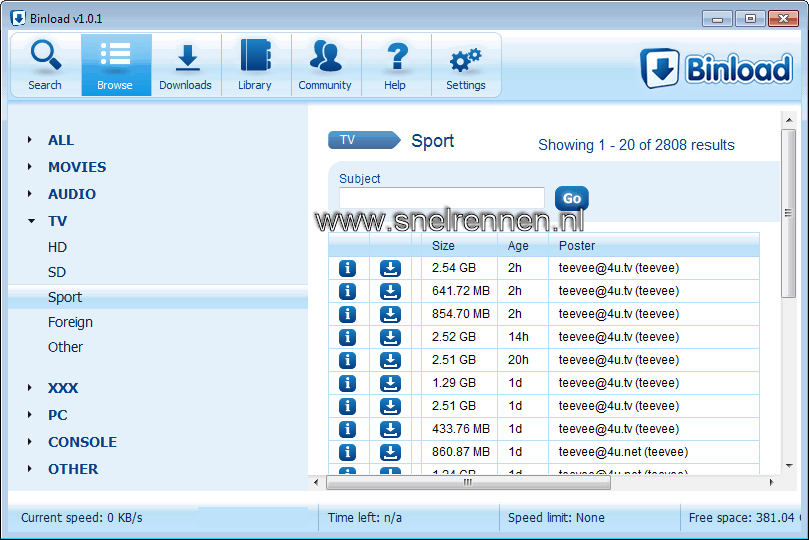Select the HD subcategory under TV

point(57,248)
